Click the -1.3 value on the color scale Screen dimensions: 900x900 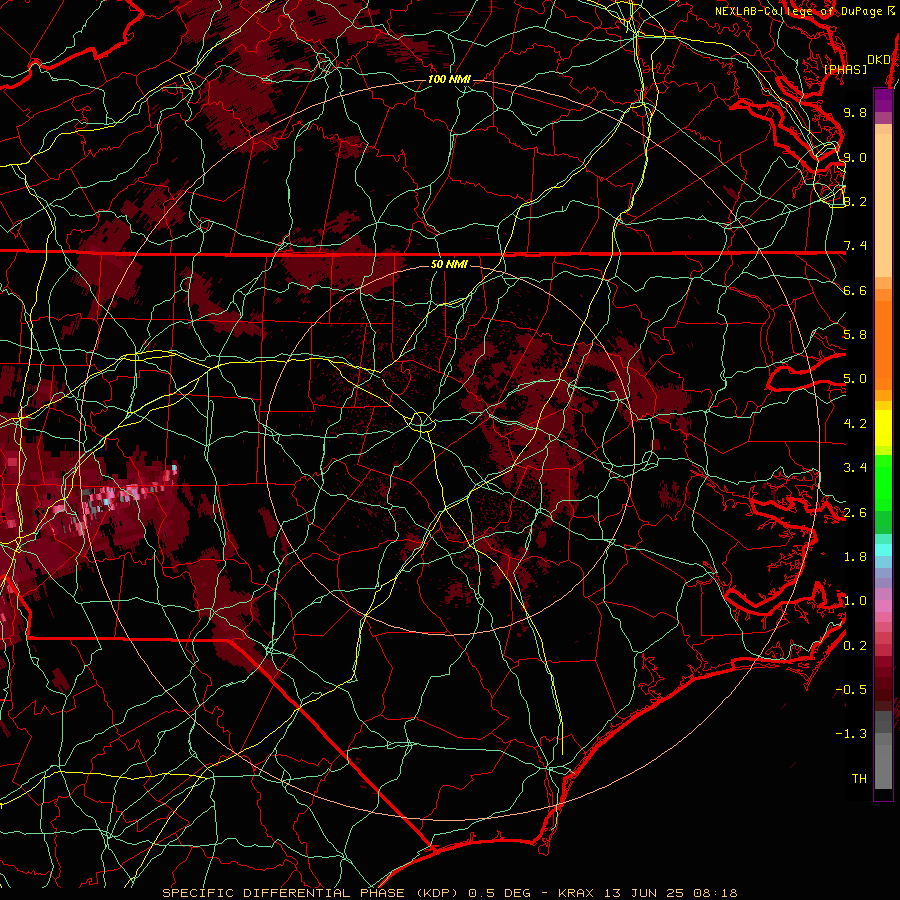pyautogui.click(x=852, y=734)
